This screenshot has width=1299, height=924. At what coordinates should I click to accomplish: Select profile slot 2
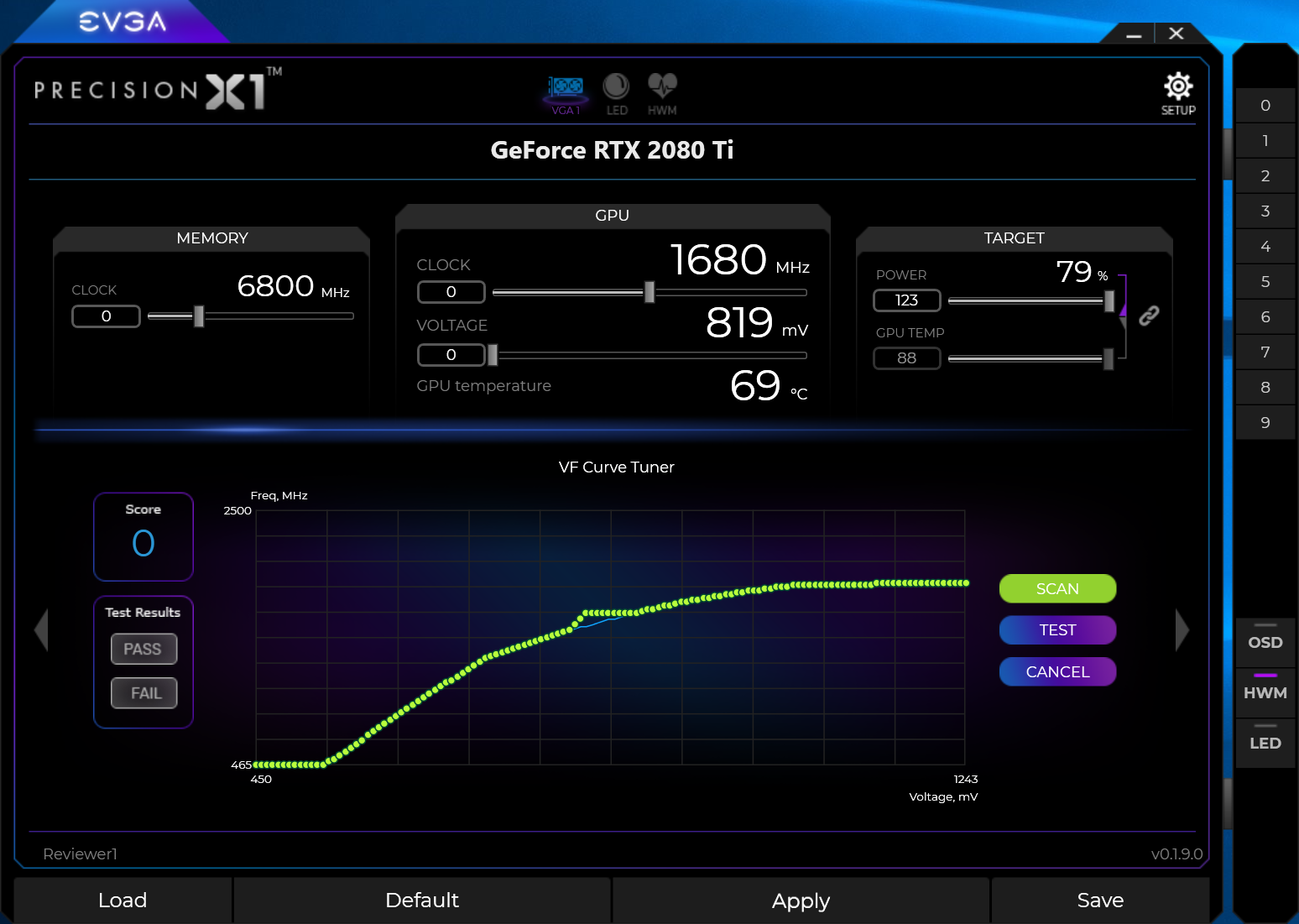(x=1265, y=176)
